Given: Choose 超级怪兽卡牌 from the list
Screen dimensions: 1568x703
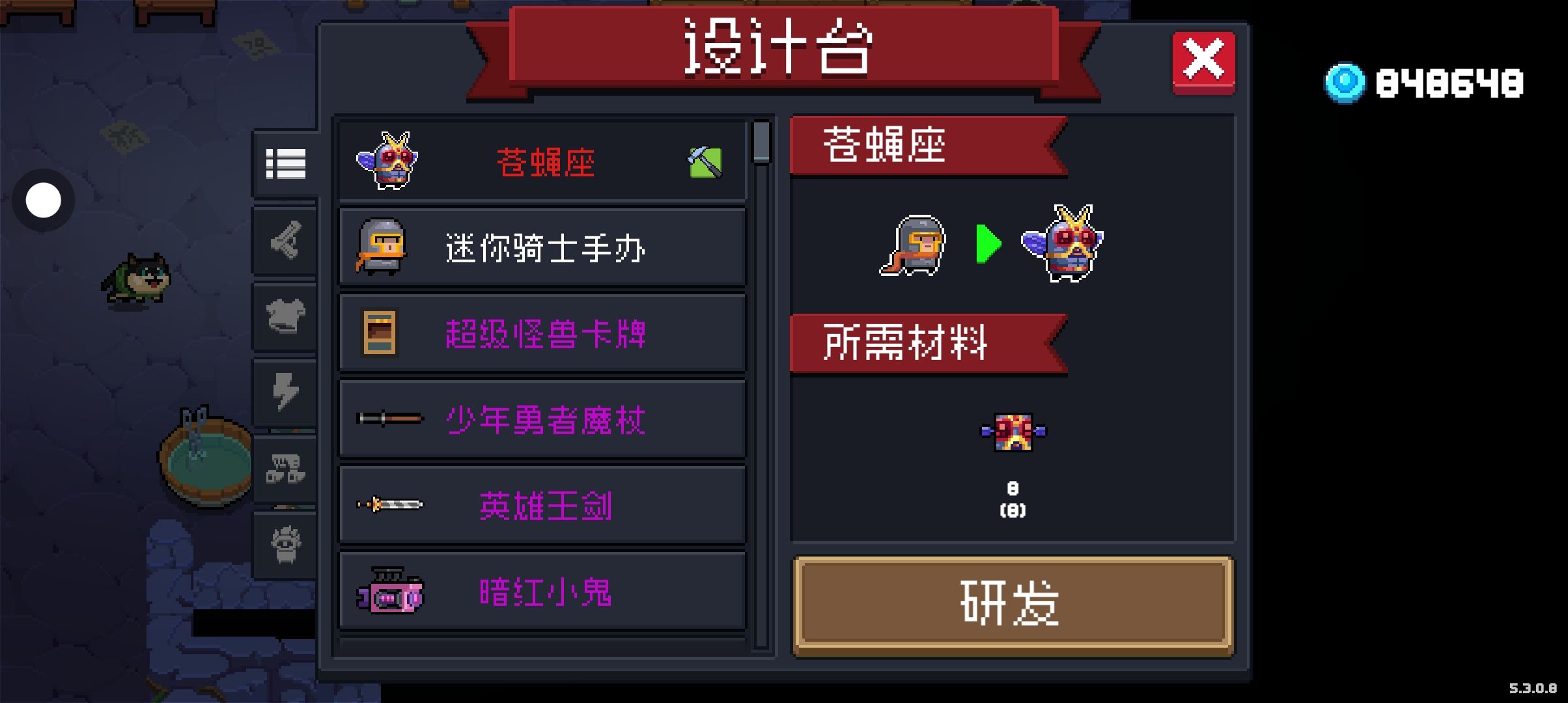Looking at the screenshot, I should click(x=542, y=333).
